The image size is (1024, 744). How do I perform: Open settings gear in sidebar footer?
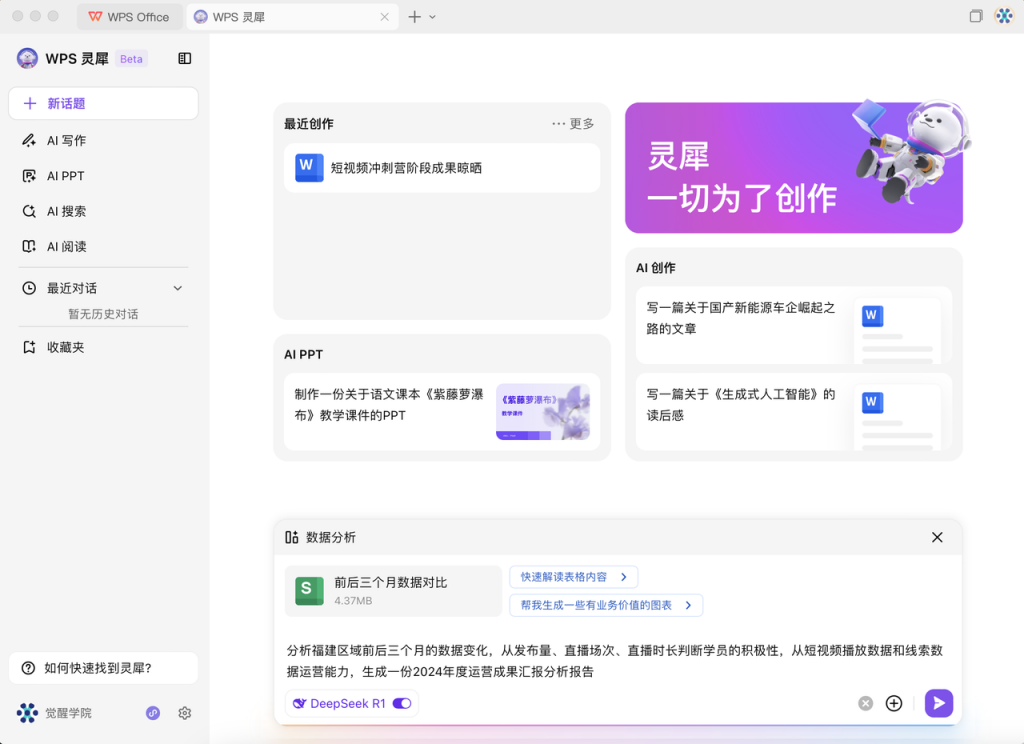click(x=185, y=713)
